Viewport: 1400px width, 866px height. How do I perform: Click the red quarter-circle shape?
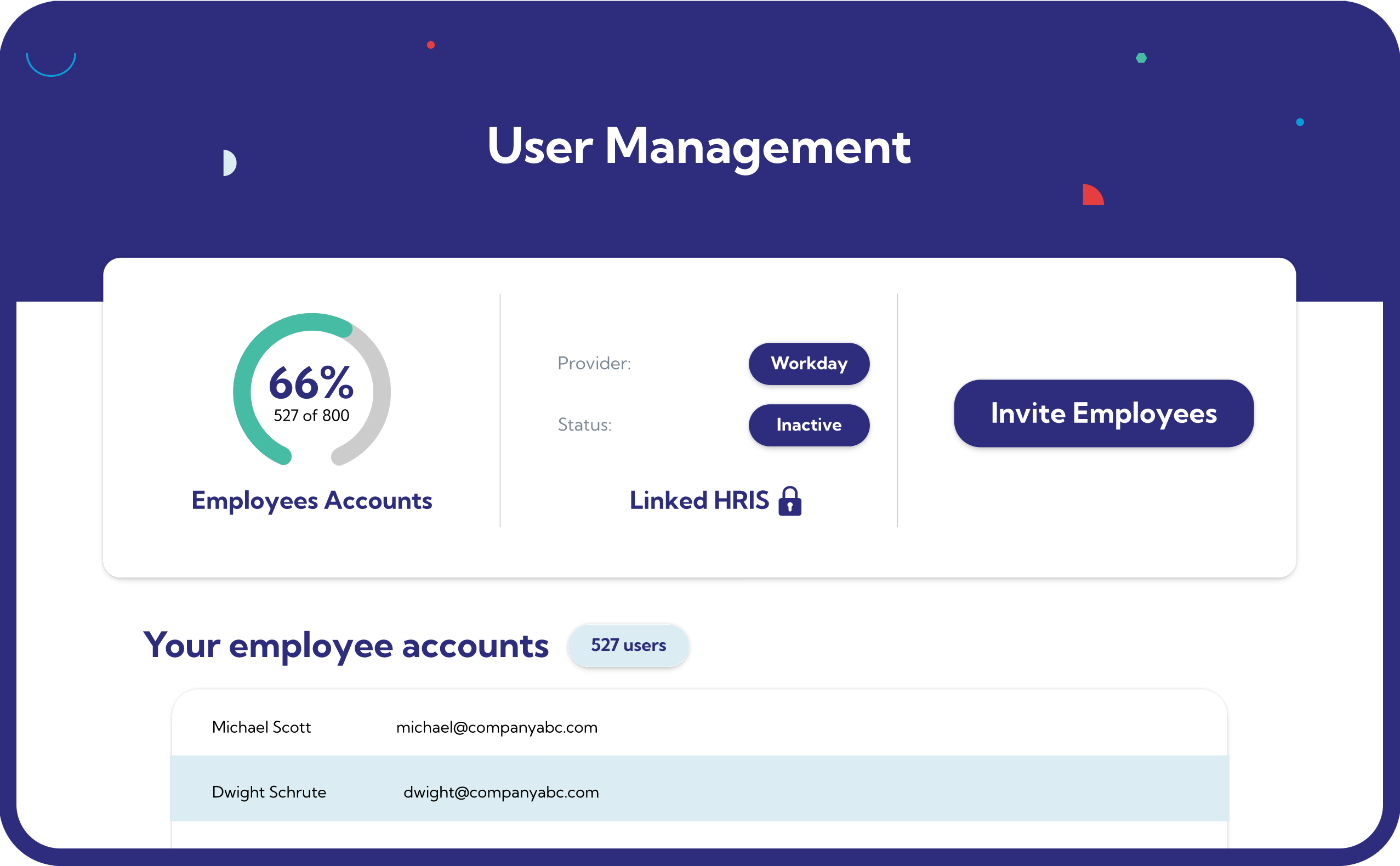1091,196
